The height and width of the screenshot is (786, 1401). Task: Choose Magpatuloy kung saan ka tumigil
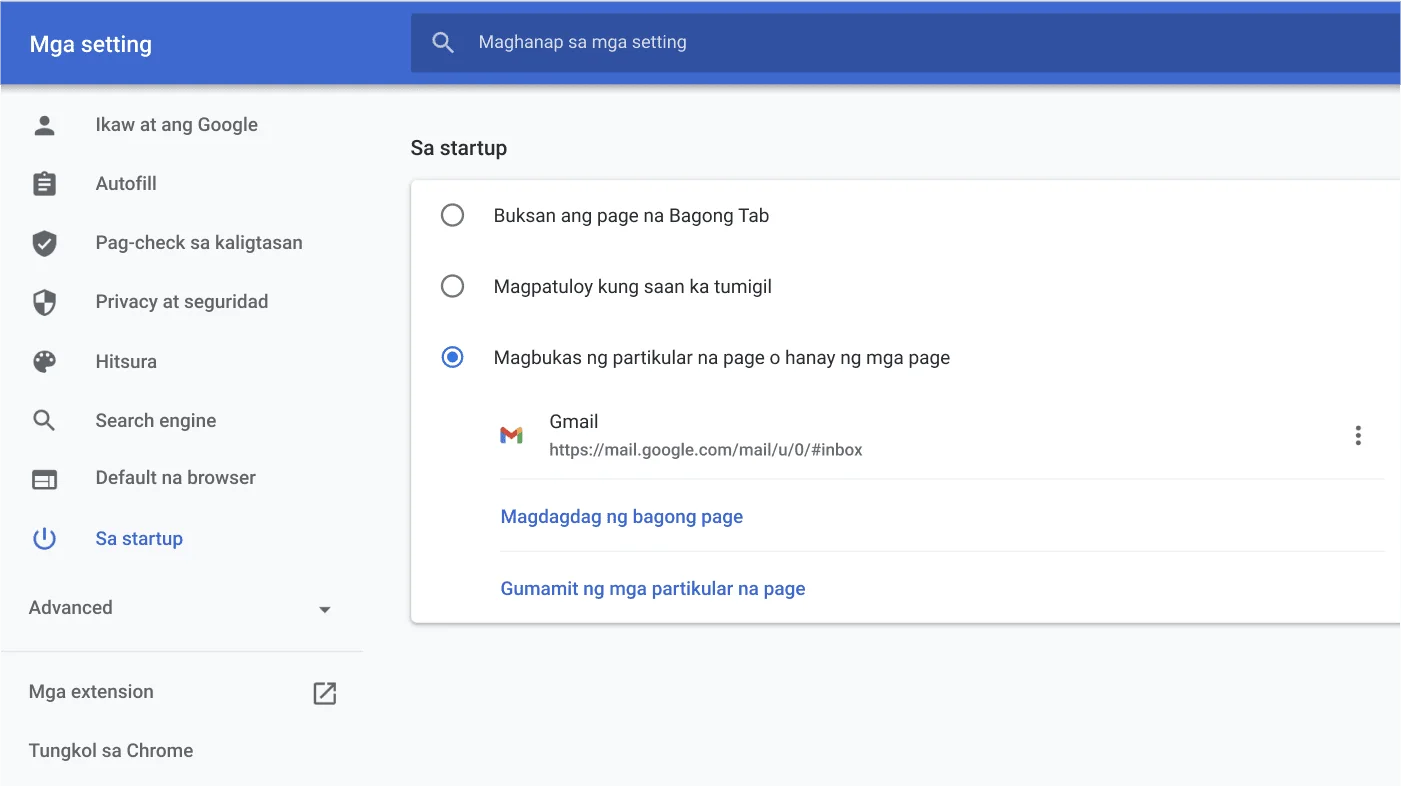[453, 286]
